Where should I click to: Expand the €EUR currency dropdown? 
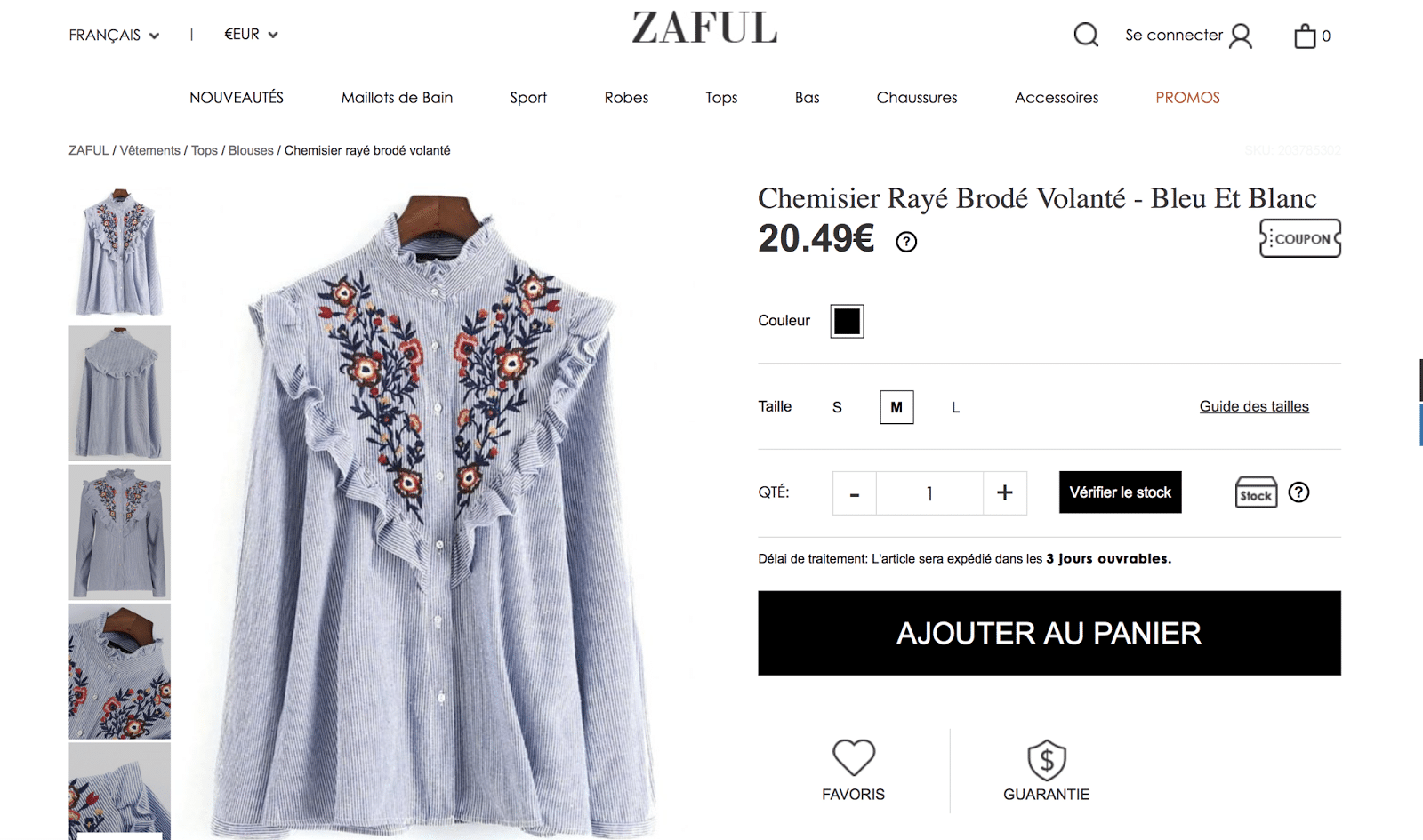[x=251, y=35]
